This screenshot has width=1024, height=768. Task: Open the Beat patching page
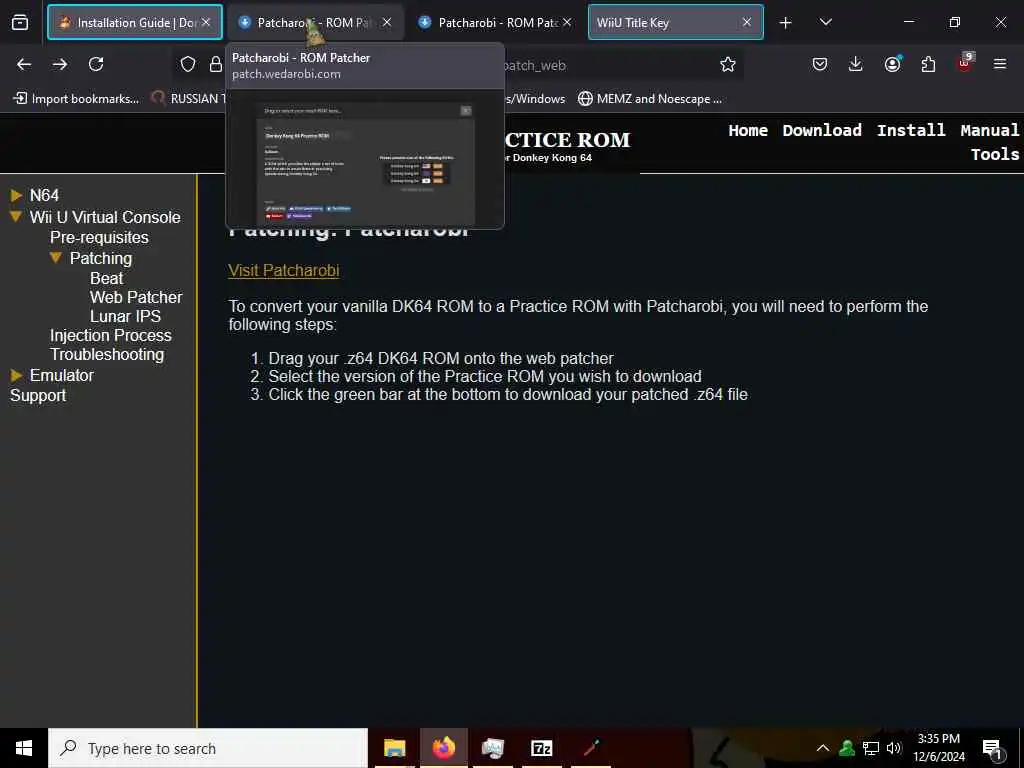[x=106, y=278]
